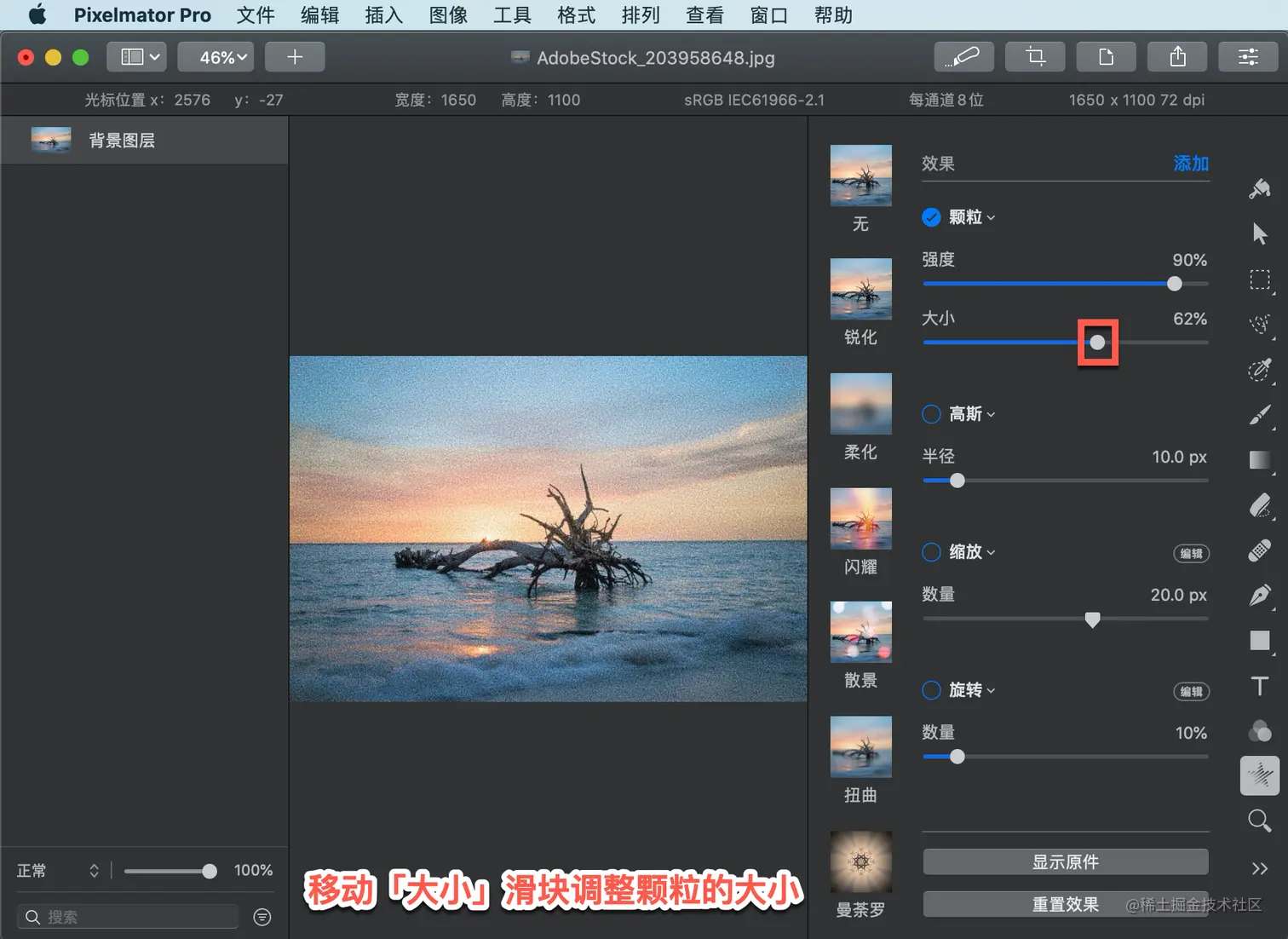Open the Apple menu
Image resolution: width=1288 pixels, height=939 pixels.
pos(37,15)
